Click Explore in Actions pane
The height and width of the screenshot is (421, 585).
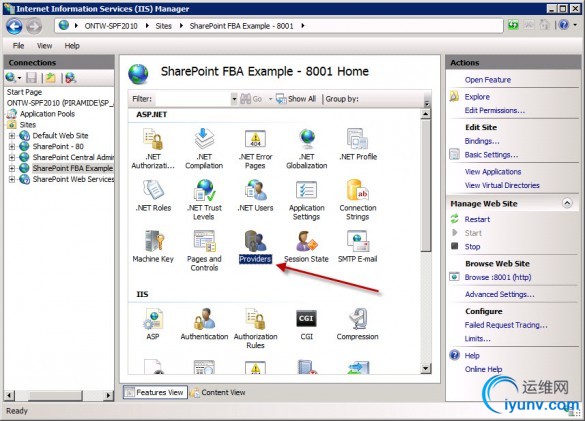(477, 97)
